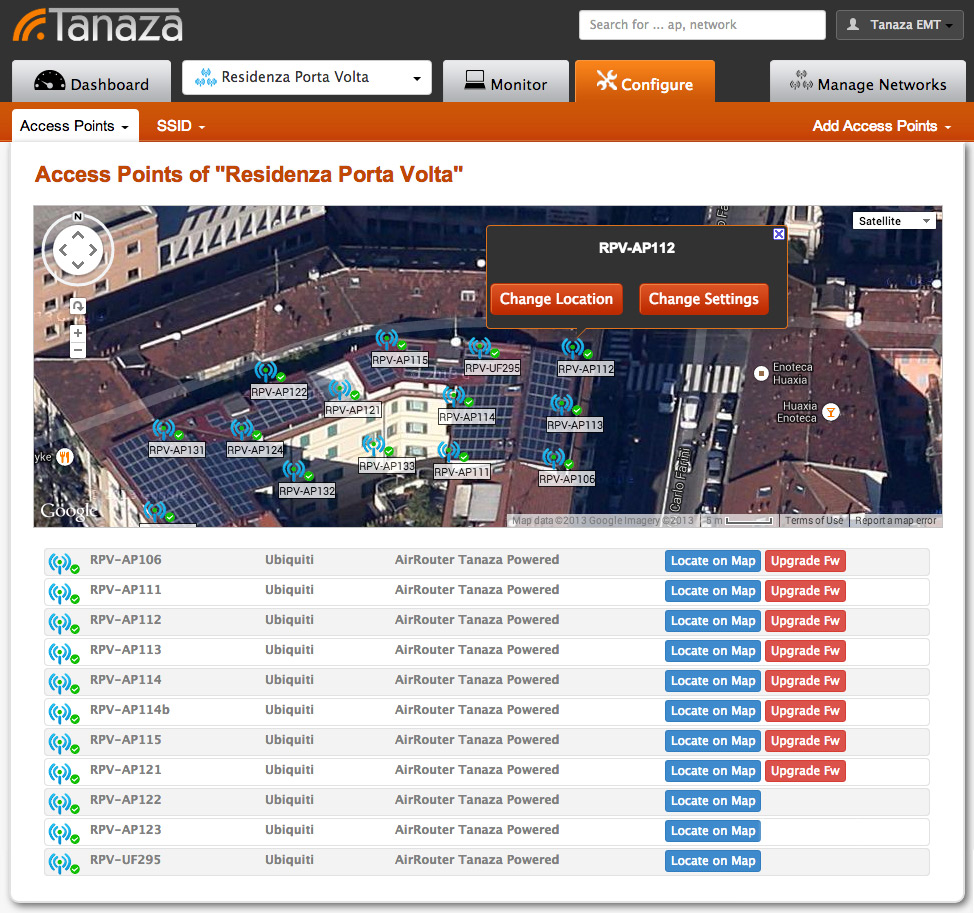The width and height of the screenshot is (974, 913).
Task: Upgrade firmware for RPV-AP113
Action: tap(805, 651)
